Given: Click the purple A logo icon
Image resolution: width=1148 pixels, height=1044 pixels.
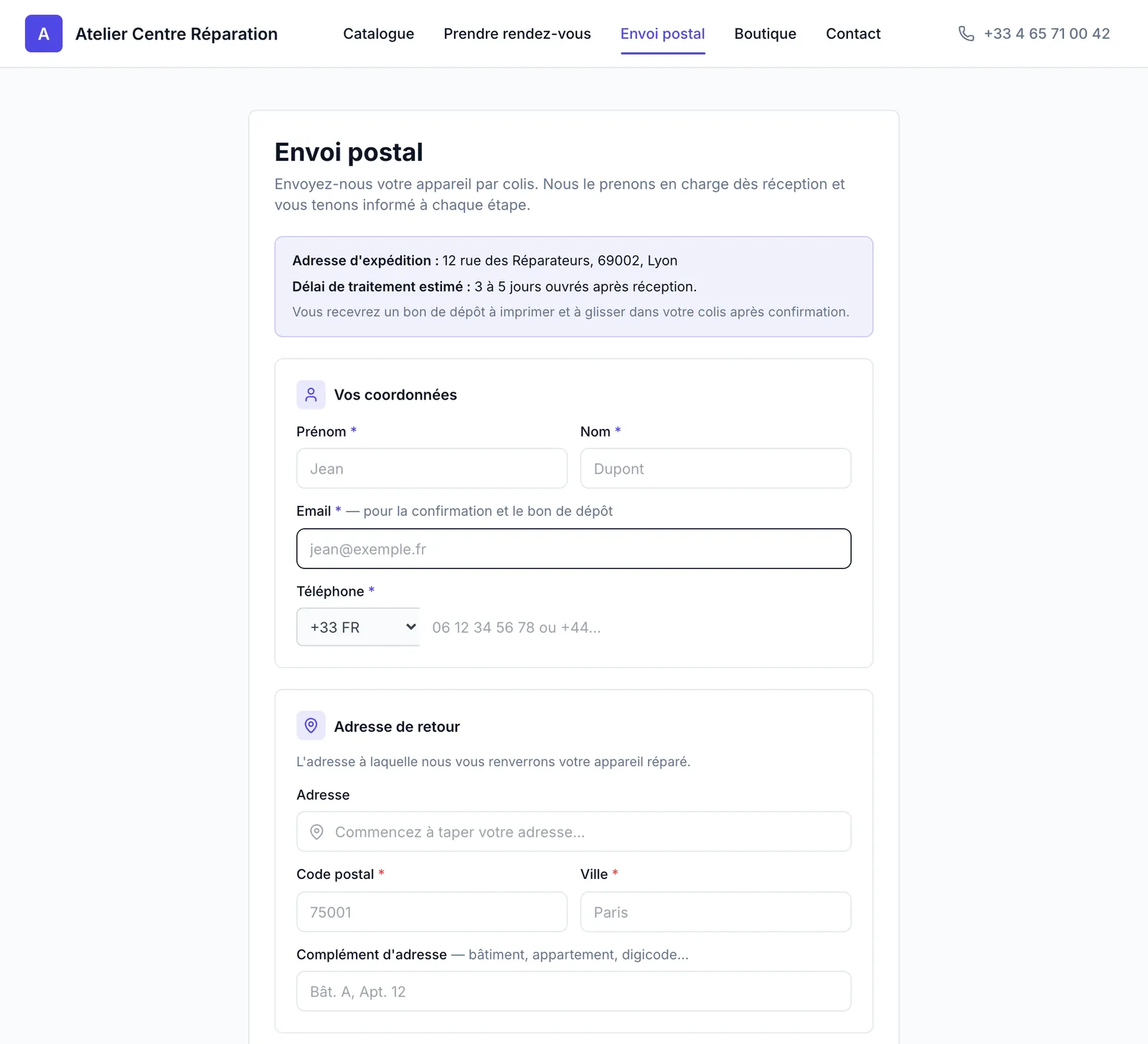Looking at the screenshot, I should point(44,34).
